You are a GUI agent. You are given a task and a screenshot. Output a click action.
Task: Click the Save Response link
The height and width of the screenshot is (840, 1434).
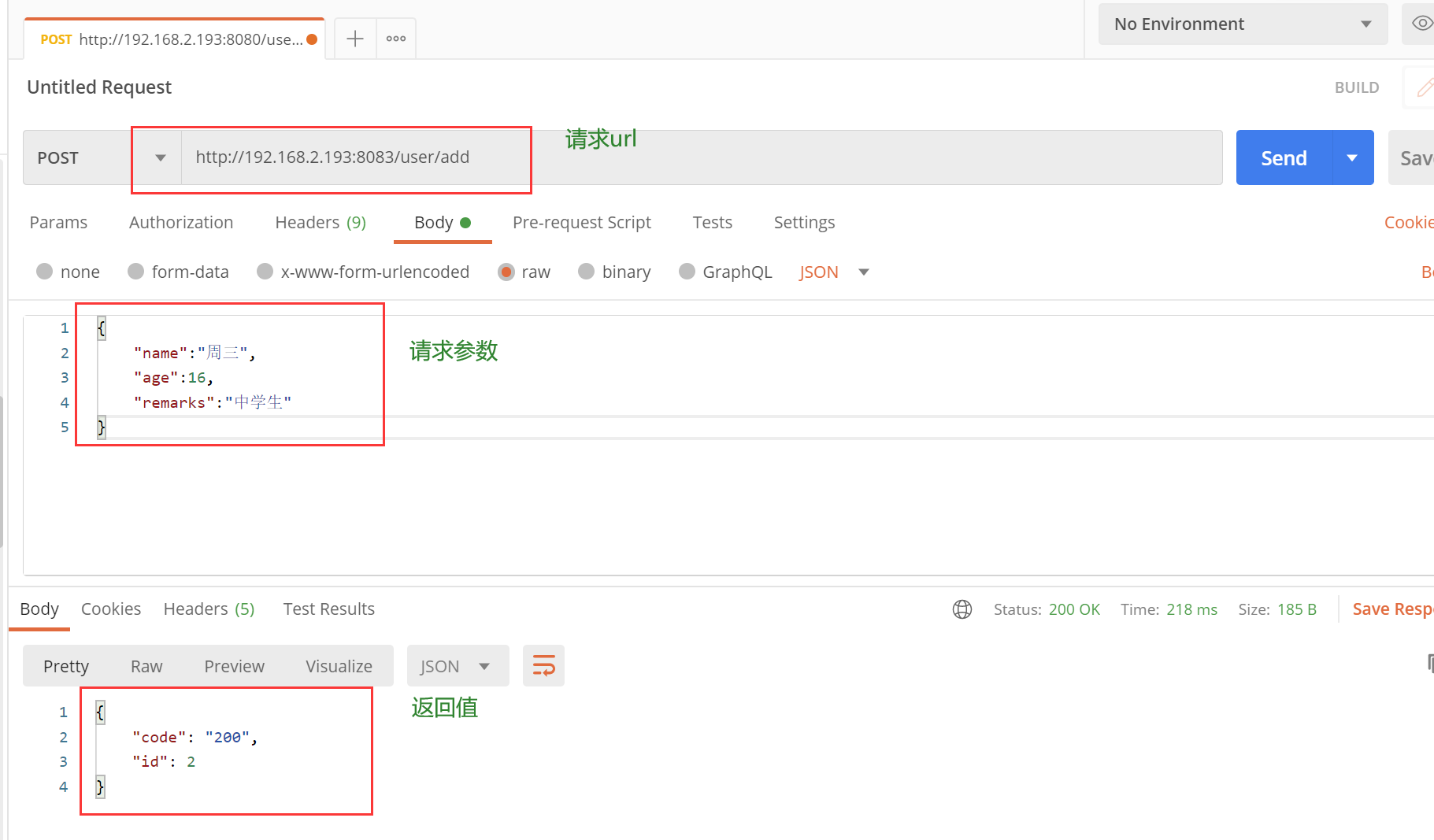point(1393,609)
